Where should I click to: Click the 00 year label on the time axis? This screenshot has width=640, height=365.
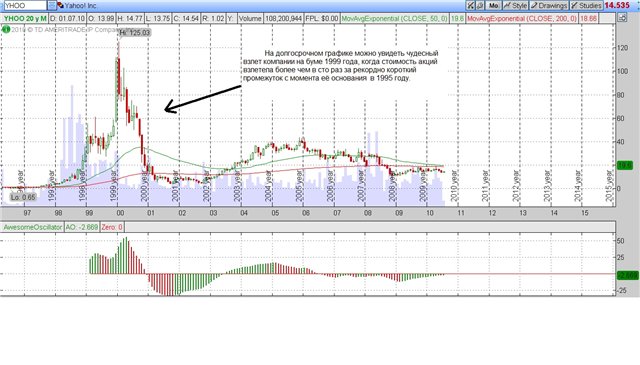120,213
